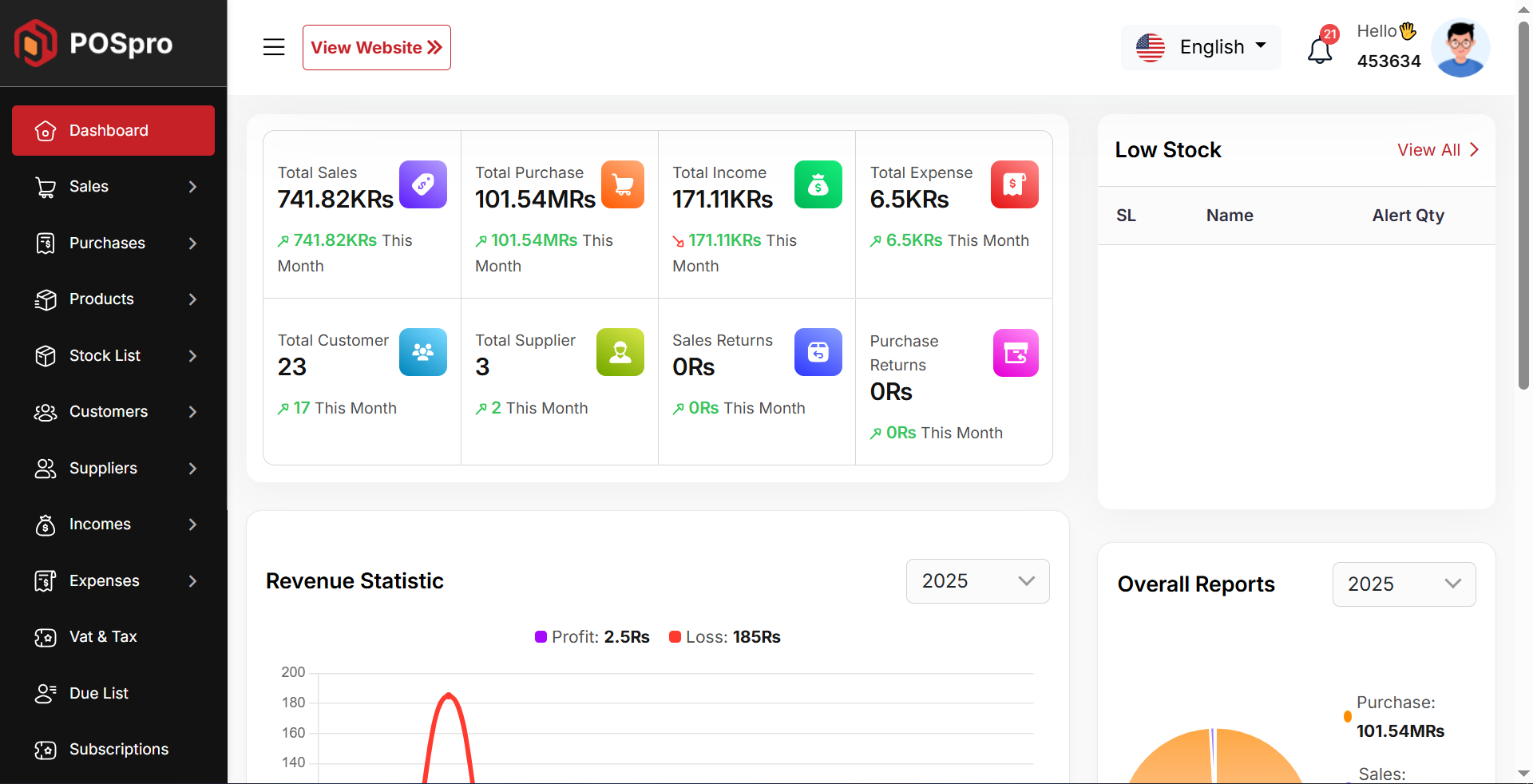Click the green Total Supplier icon
The width and height of the screenshot is (1533, 784).
click(620, 352)
